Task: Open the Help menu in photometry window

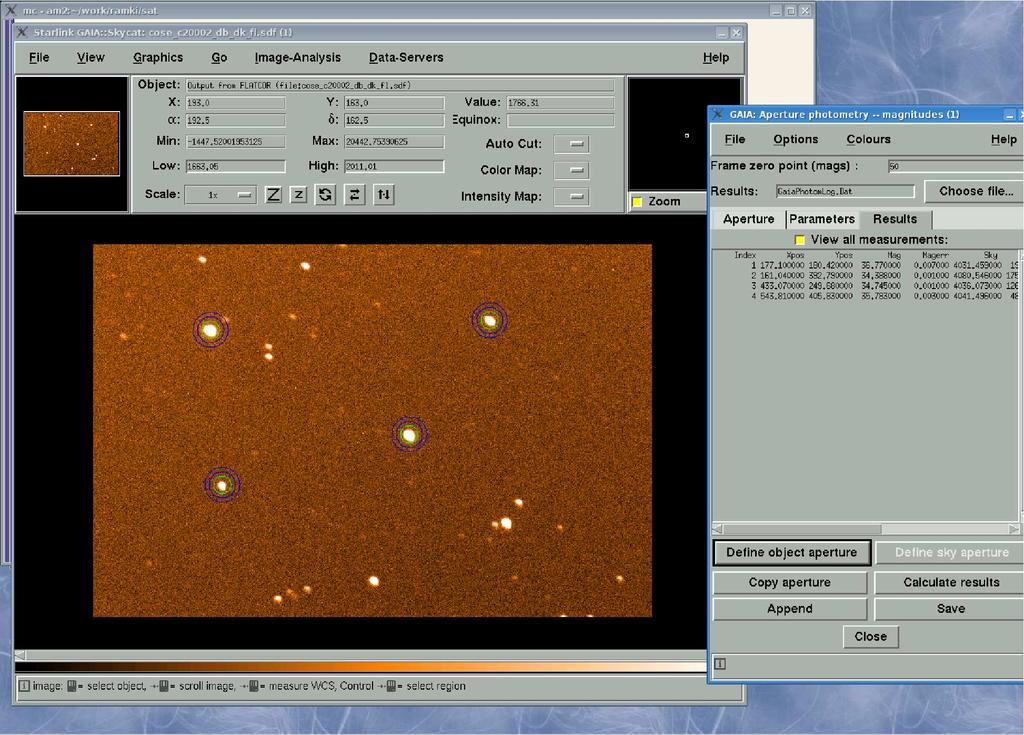Action: tap(1004, 139)
